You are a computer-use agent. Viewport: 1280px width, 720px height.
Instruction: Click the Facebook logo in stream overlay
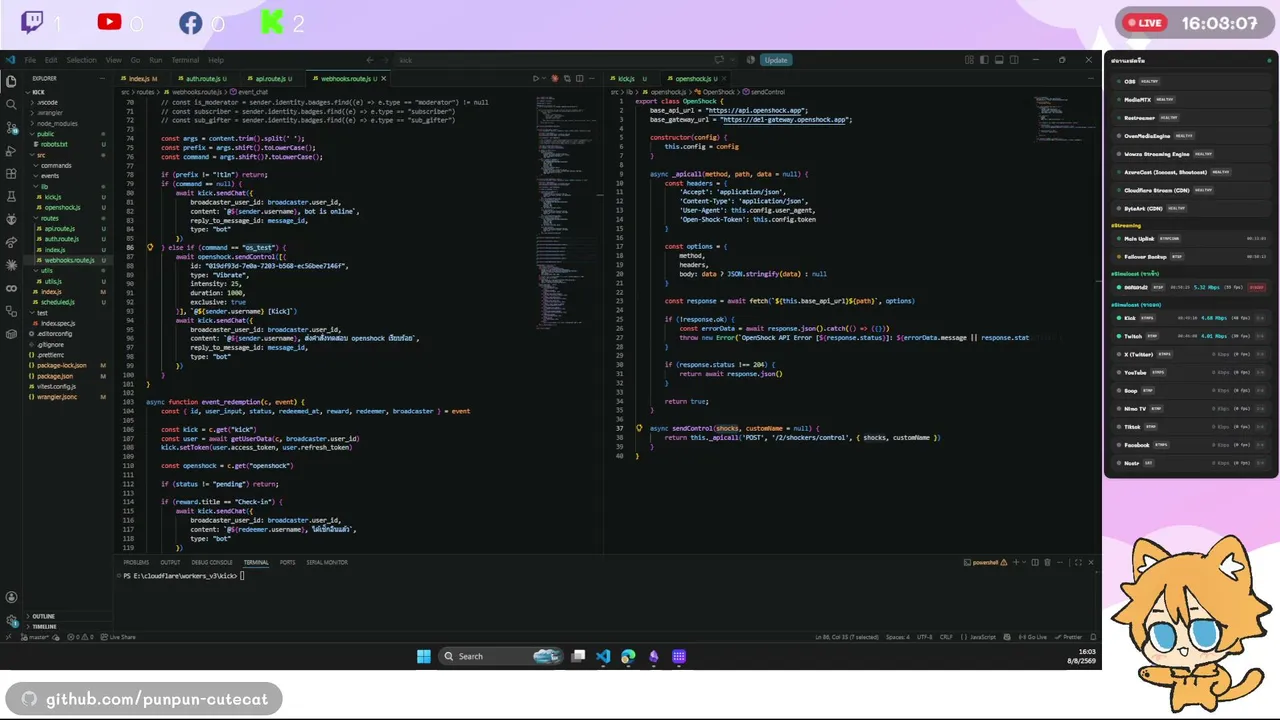(190, 22)
